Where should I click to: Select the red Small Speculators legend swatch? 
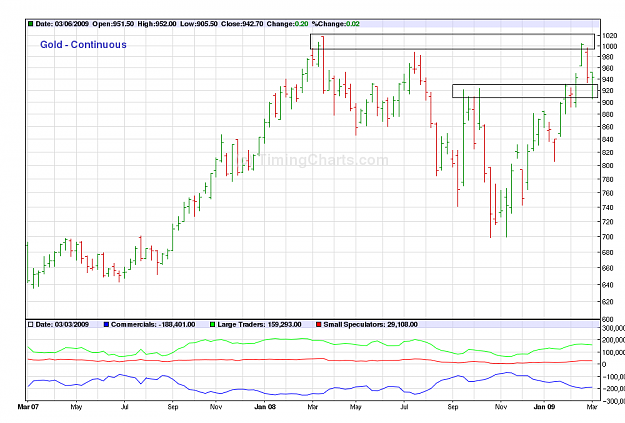tap(318, 325)
